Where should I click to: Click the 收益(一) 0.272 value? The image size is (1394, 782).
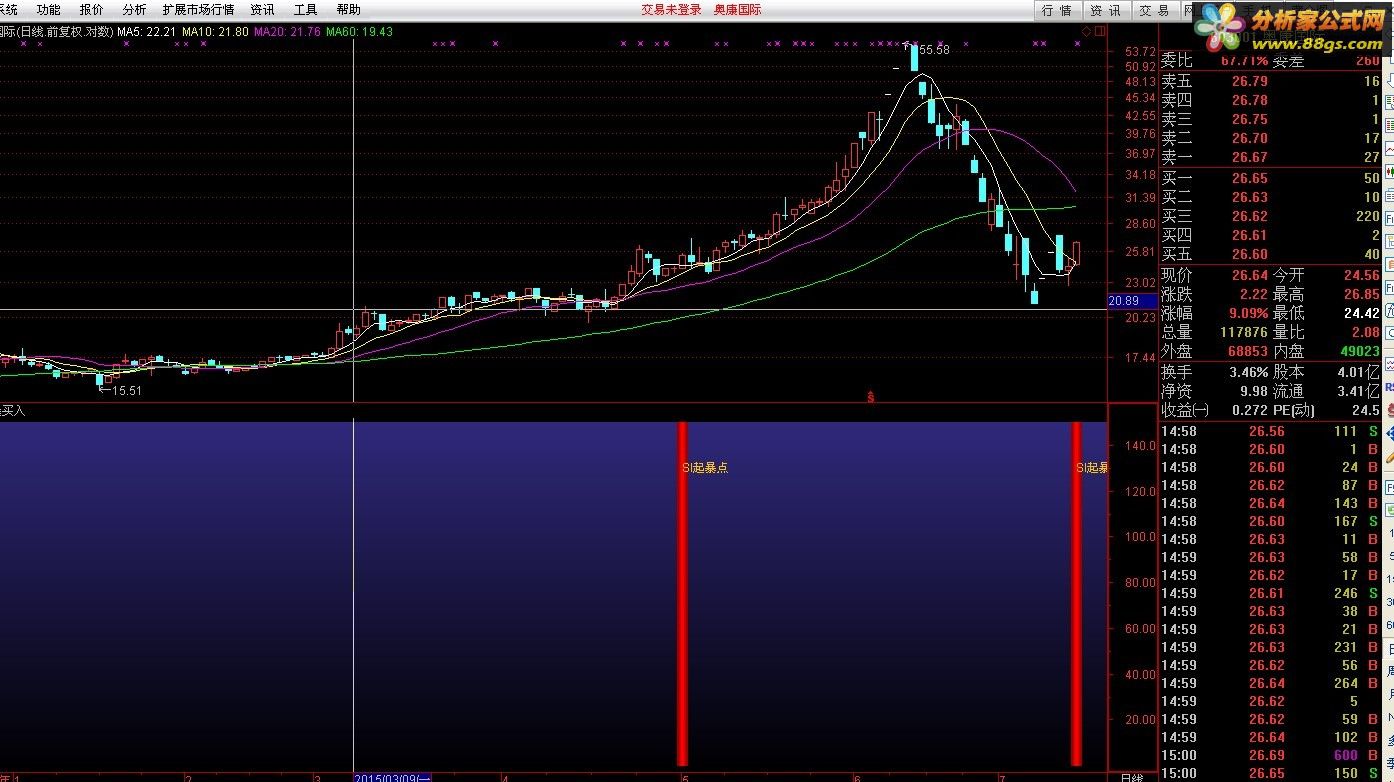[1250, 410]
